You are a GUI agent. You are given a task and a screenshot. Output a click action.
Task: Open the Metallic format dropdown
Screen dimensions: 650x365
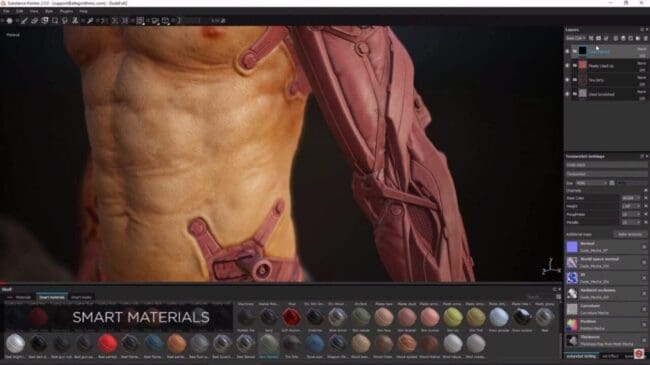click(x=631, y=222)
